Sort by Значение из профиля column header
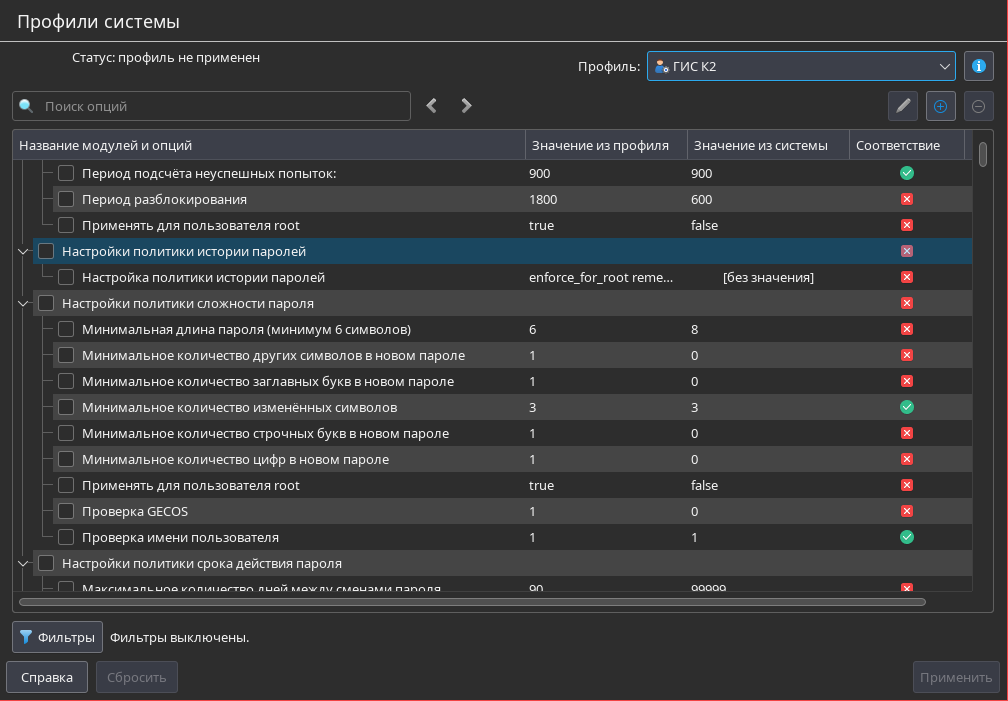This screenshot has width=1008, height=701. pyautogui.click(x=600, y=145)
